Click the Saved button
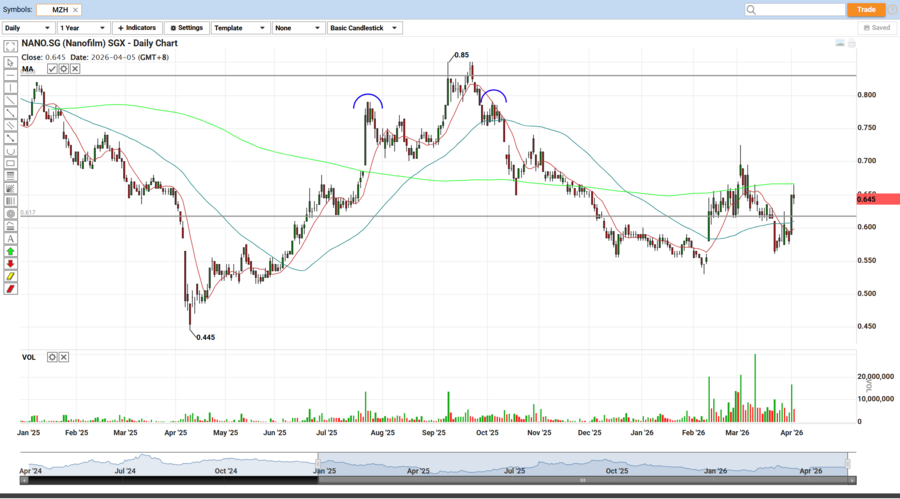Image resolution: width=900 pixels, height=499 pixels. [875, 28]
